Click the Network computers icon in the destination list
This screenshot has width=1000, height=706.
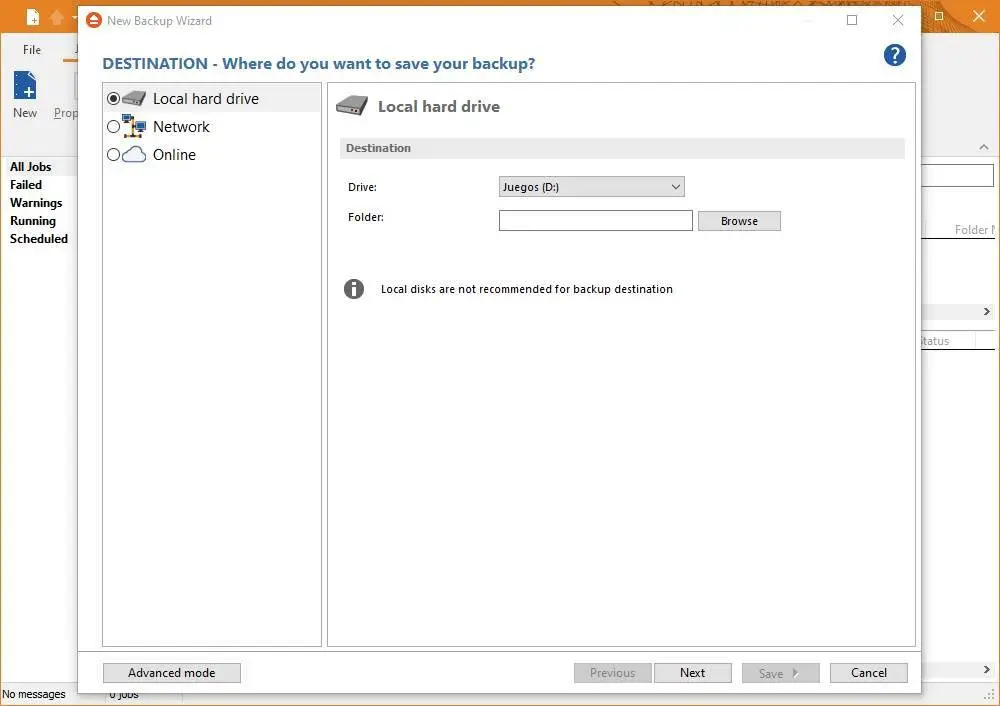click(x=134, y=126)
